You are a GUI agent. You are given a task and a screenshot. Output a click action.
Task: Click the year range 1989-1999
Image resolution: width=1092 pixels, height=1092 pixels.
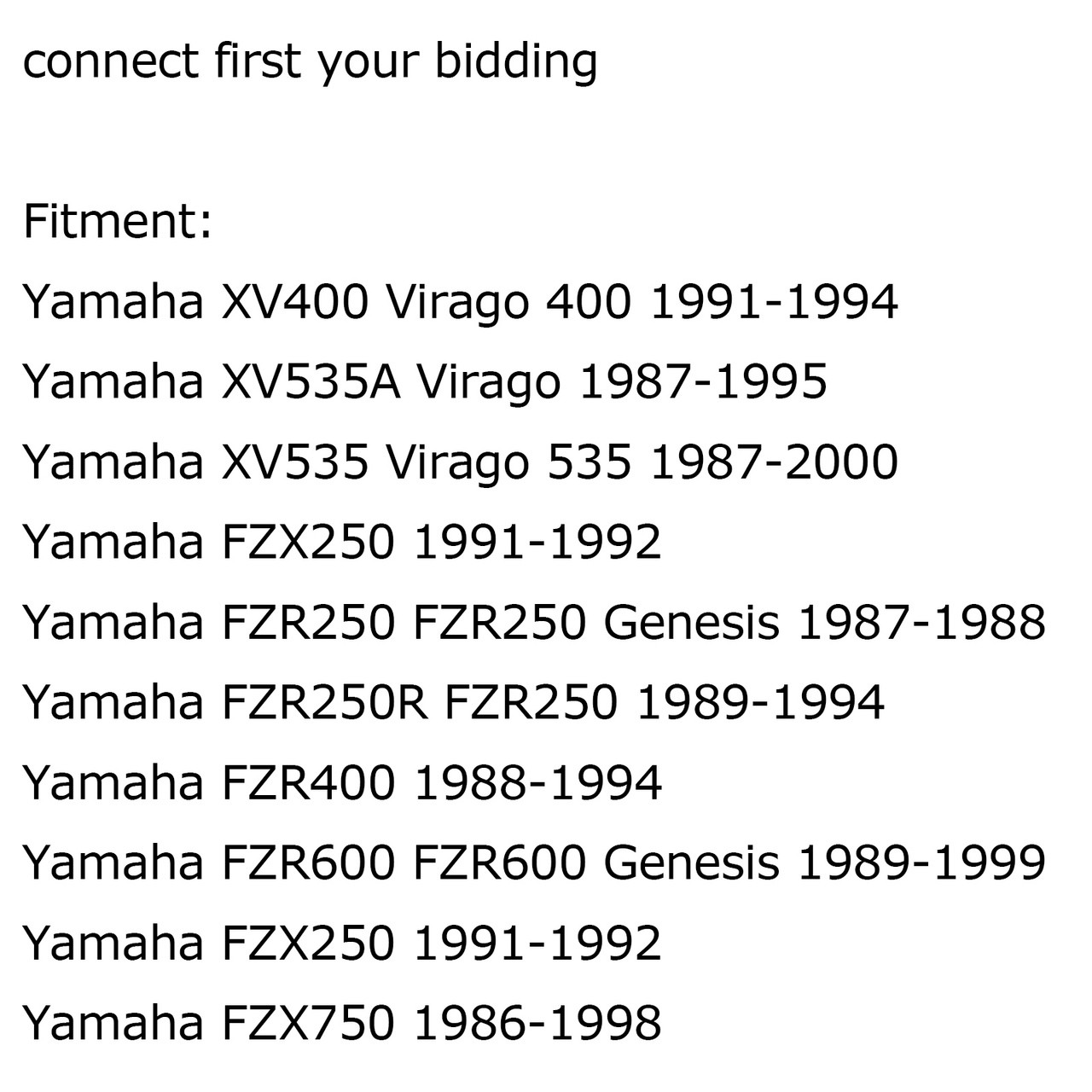pos(922,863)
